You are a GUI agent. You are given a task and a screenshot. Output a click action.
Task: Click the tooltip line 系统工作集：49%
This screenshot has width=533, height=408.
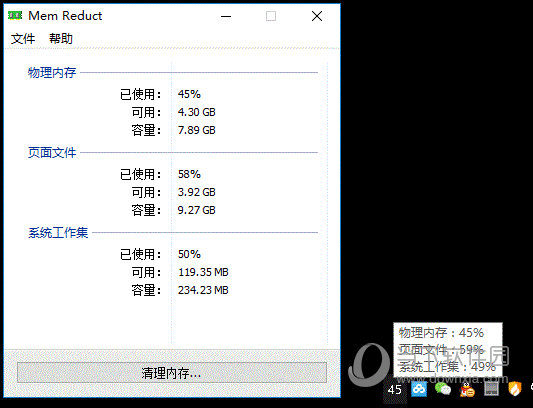[447, 367]
